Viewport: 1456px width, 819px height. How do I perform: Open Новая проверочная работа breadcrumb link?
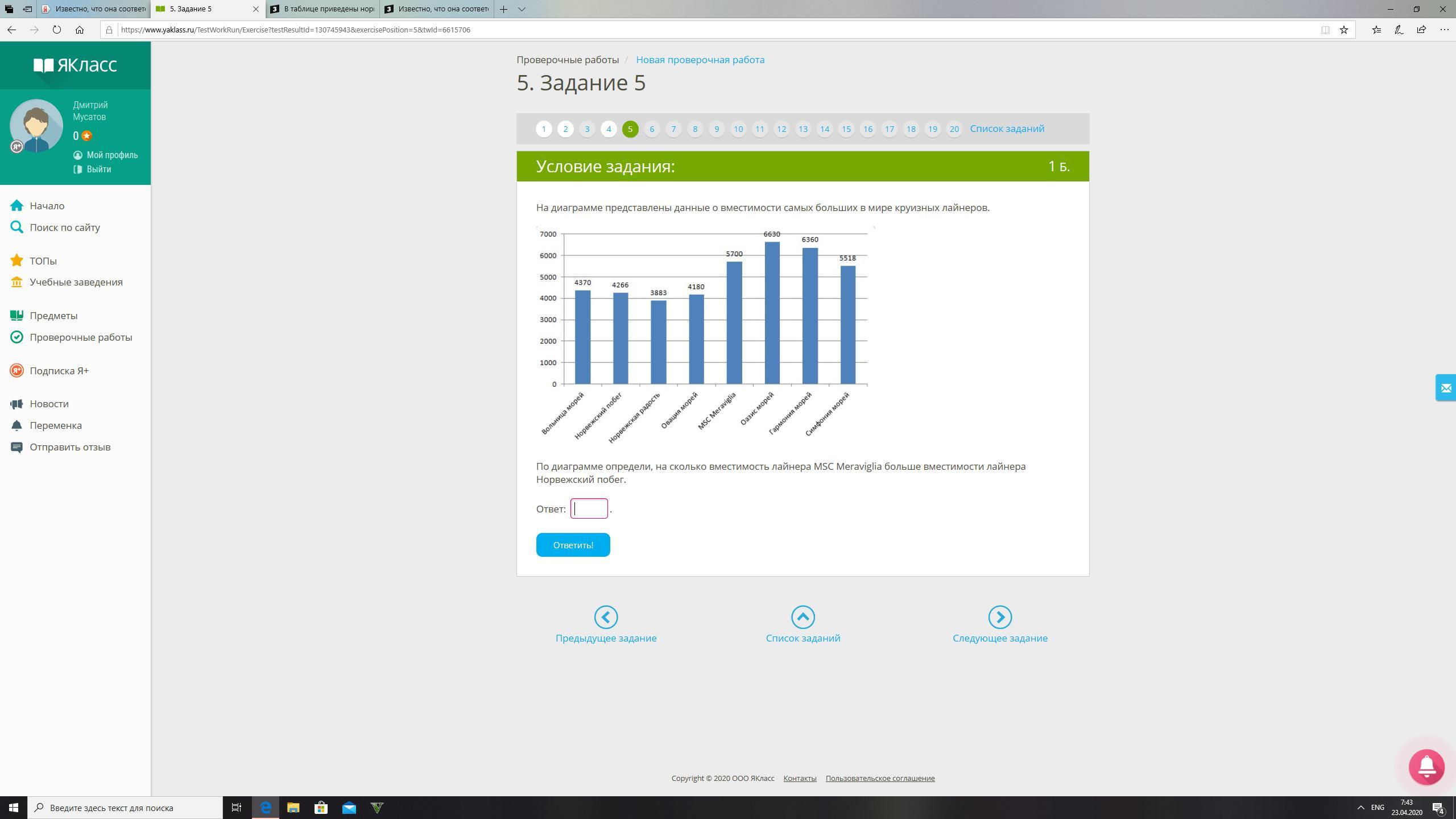click(x=700, y=60)
